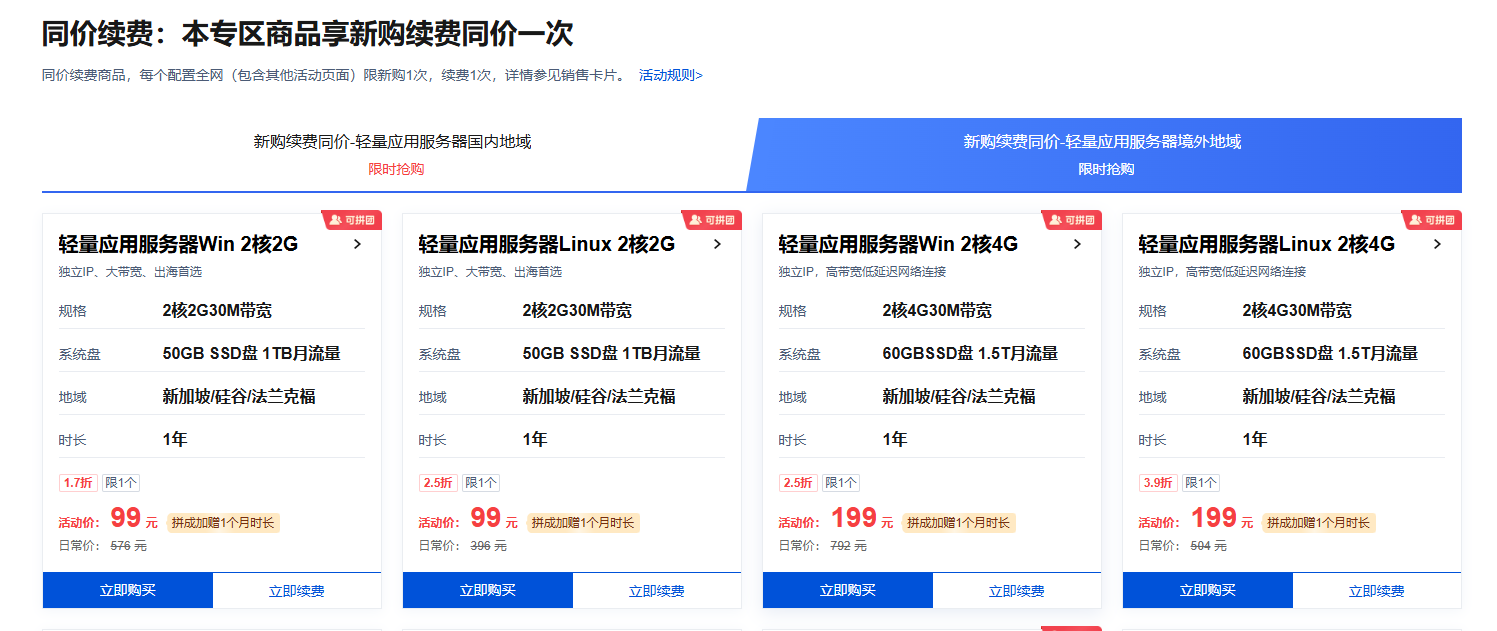This screenshot has height=631, width=1497.
Task: Expand 轻量应用服务器Win 2核2G chevron arrow
Action: 357,244
